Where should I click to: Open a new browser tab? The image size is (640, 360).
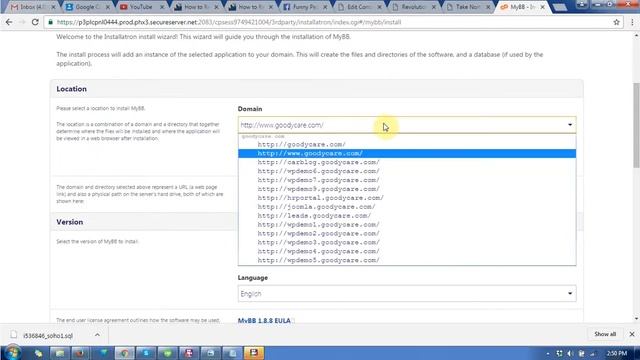[x=560, y=7]
